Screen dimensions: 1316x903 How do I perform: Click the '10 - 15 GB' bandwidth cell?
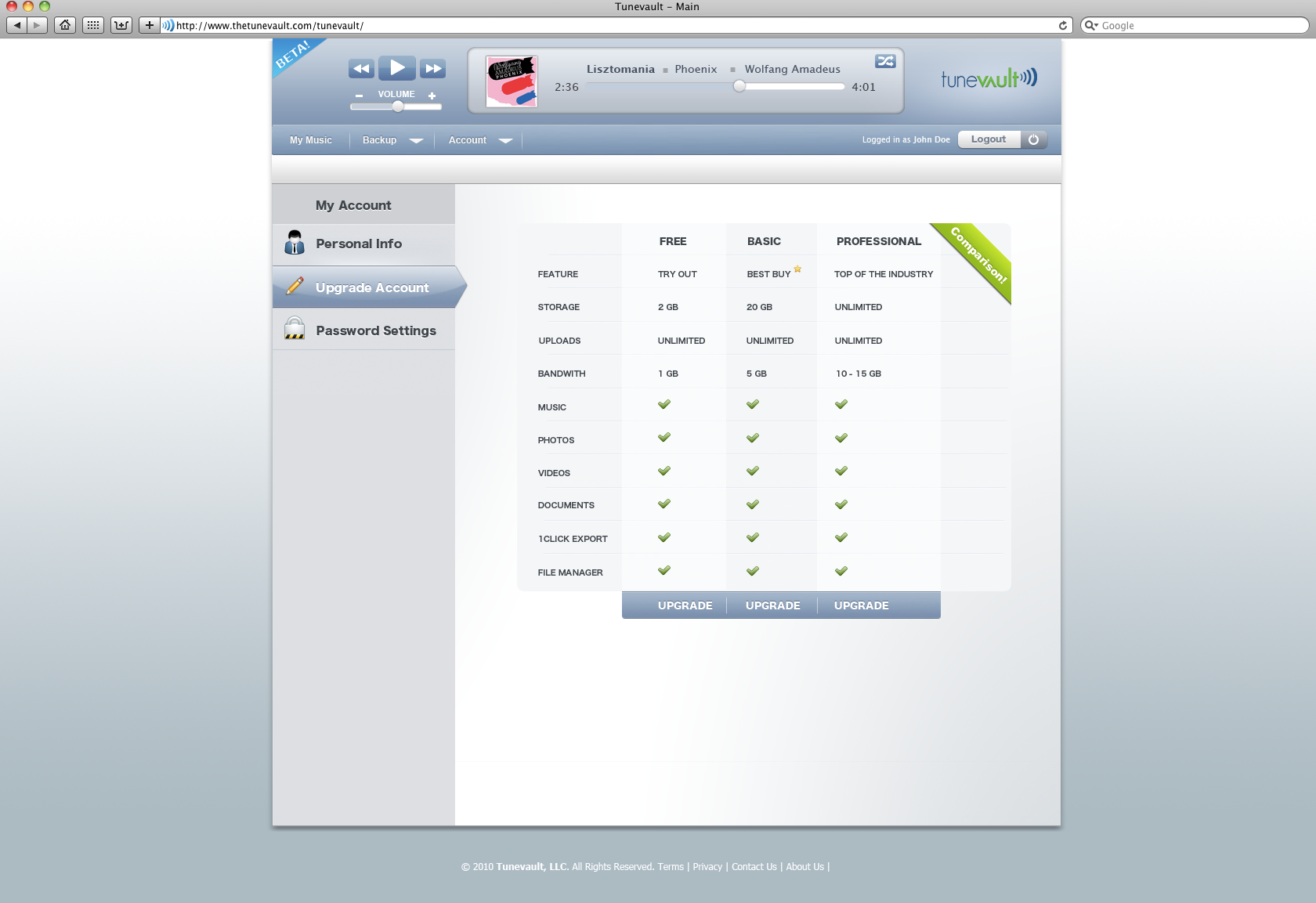point(859,374)
